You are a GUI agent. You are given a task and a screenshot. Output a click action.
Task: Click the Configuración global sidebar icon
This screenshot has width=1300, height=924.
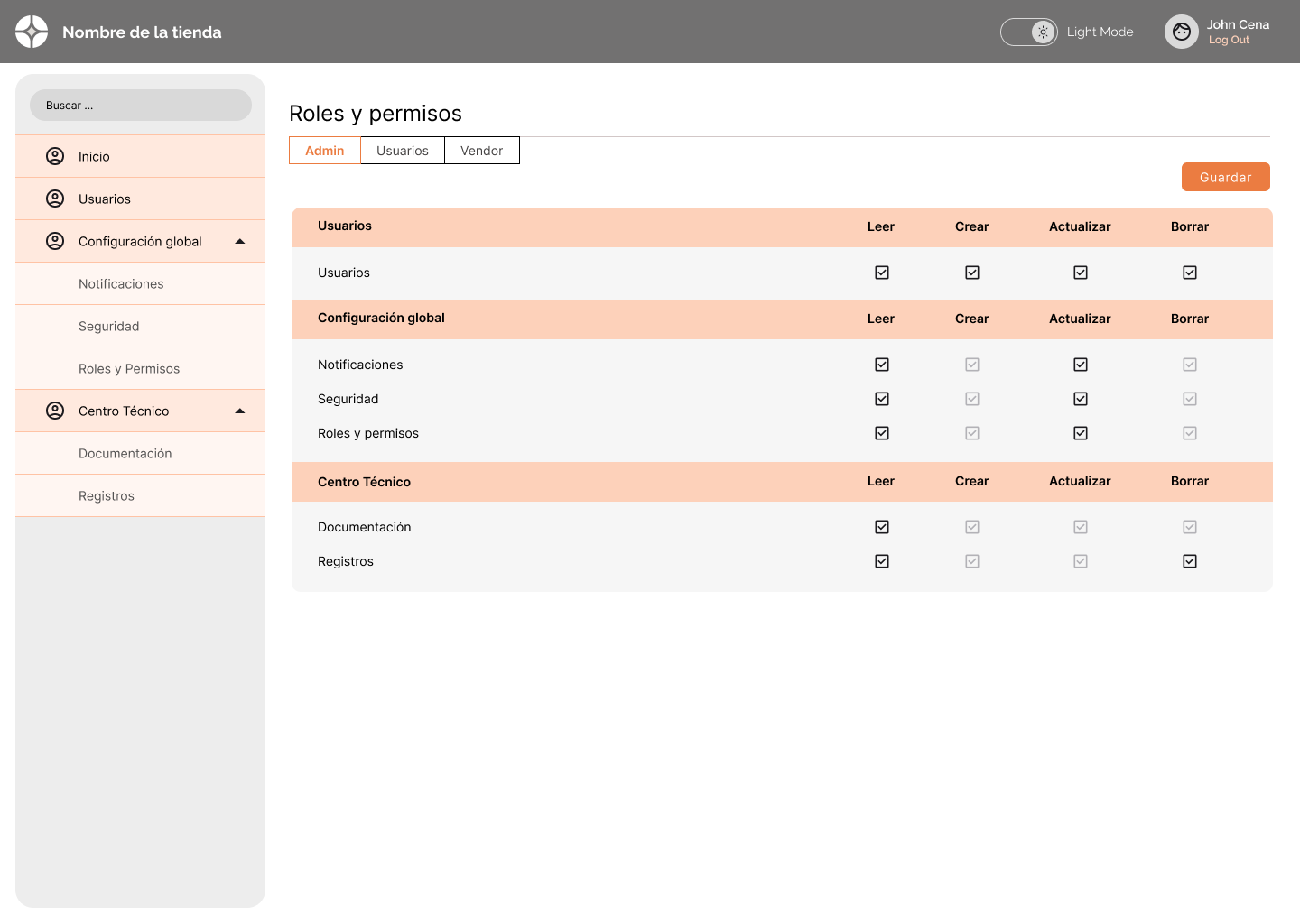pyautogui.click(x=55, y=241)
